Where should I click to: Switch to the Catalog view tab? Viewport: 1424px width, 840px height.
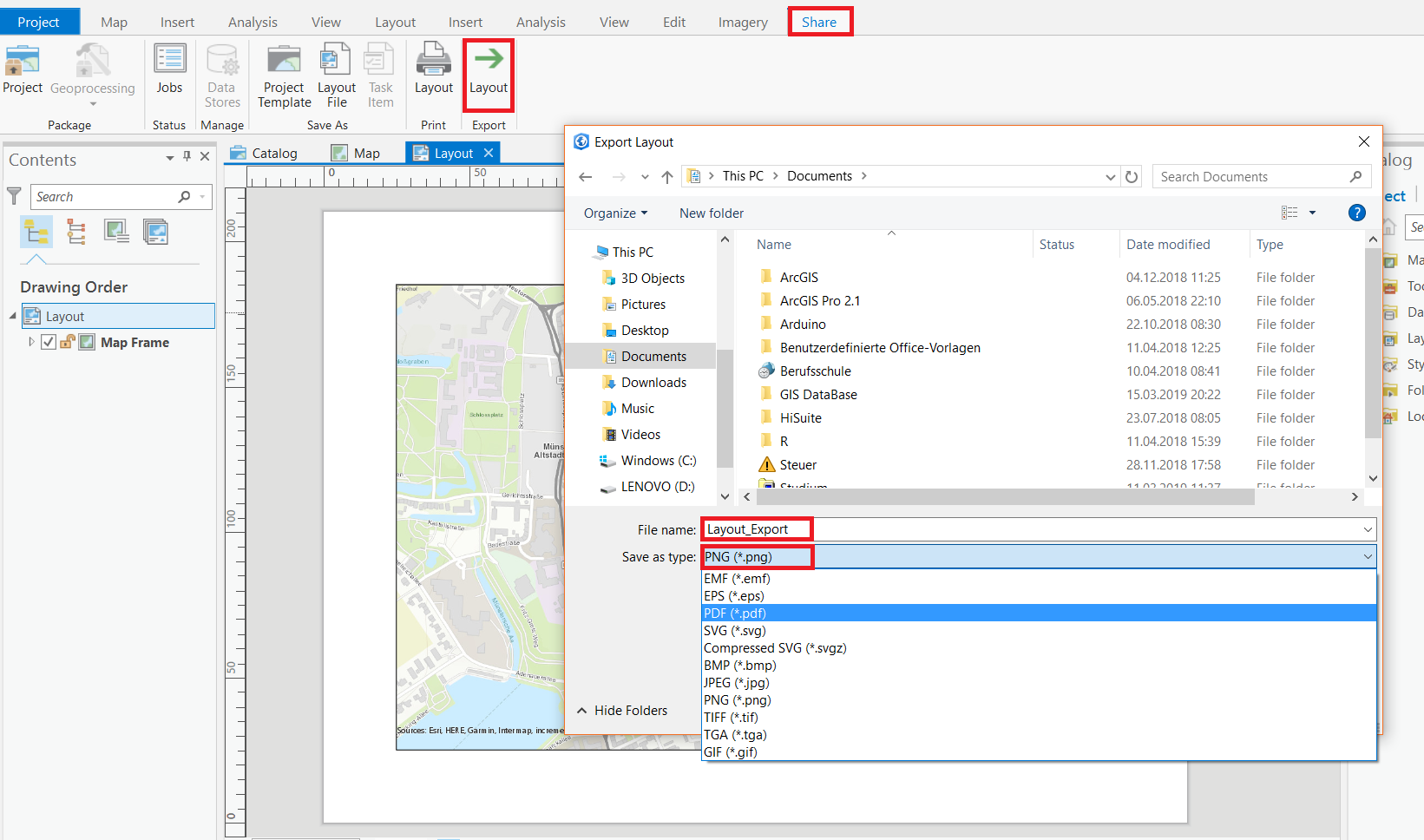coord(265,154)
